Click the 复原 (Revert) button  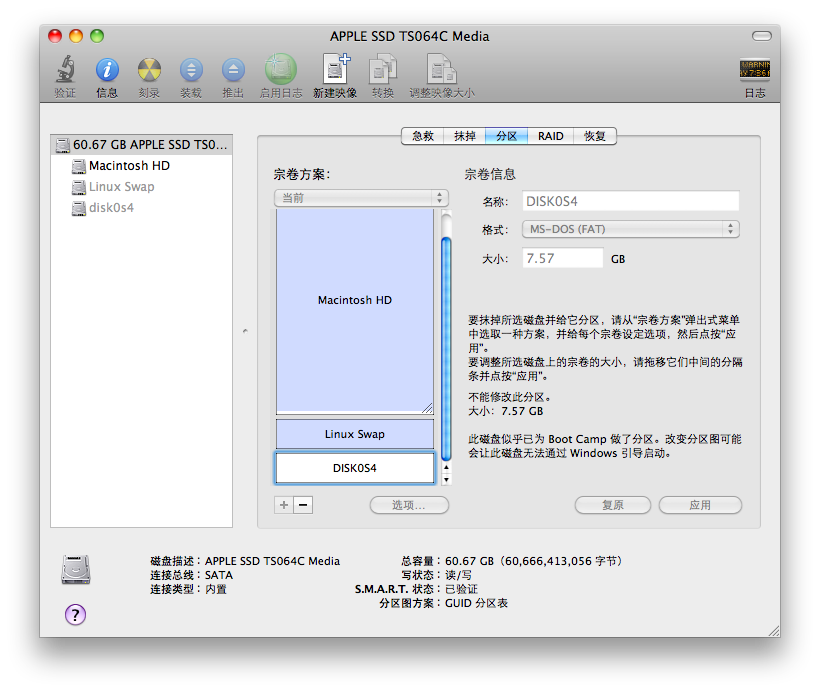(612, 505)
